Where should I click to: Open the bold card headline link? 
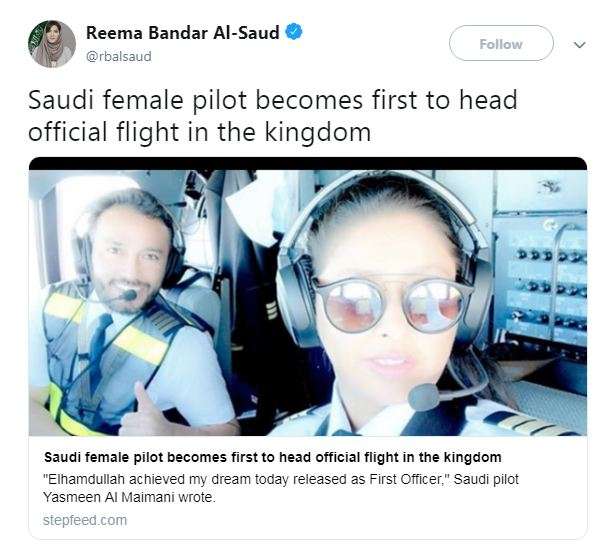[273, 457]
